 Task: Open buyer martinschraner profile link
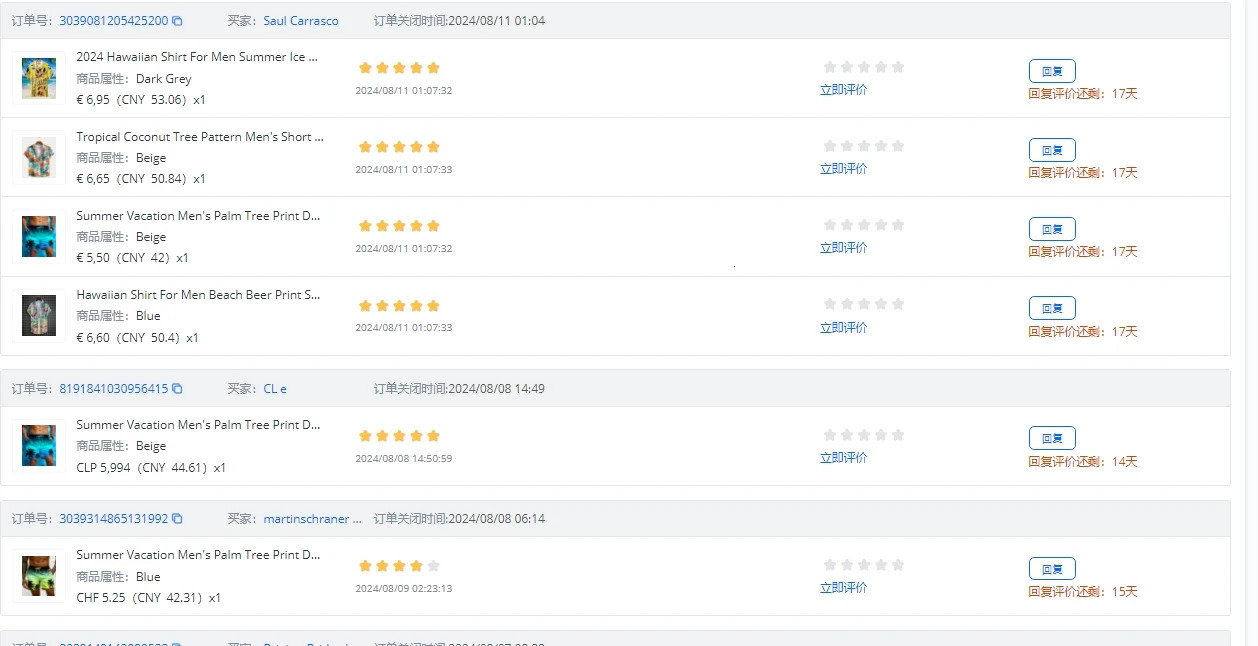(x=311, y=519)
